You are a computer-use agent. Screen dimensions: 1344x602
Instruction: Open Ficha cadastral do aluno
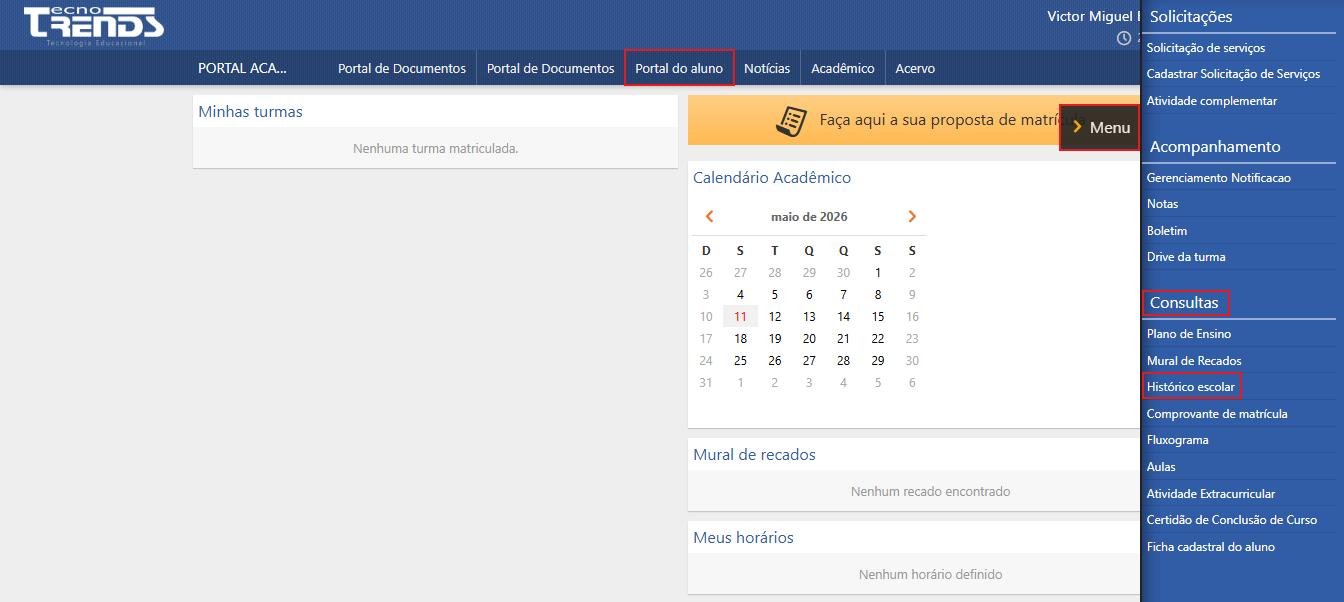tap(1211, 547)
